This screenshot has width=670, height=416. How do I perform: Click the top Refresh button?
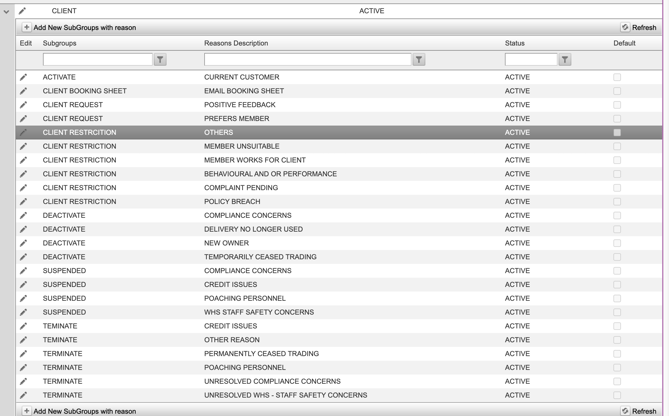coord(638,27)
